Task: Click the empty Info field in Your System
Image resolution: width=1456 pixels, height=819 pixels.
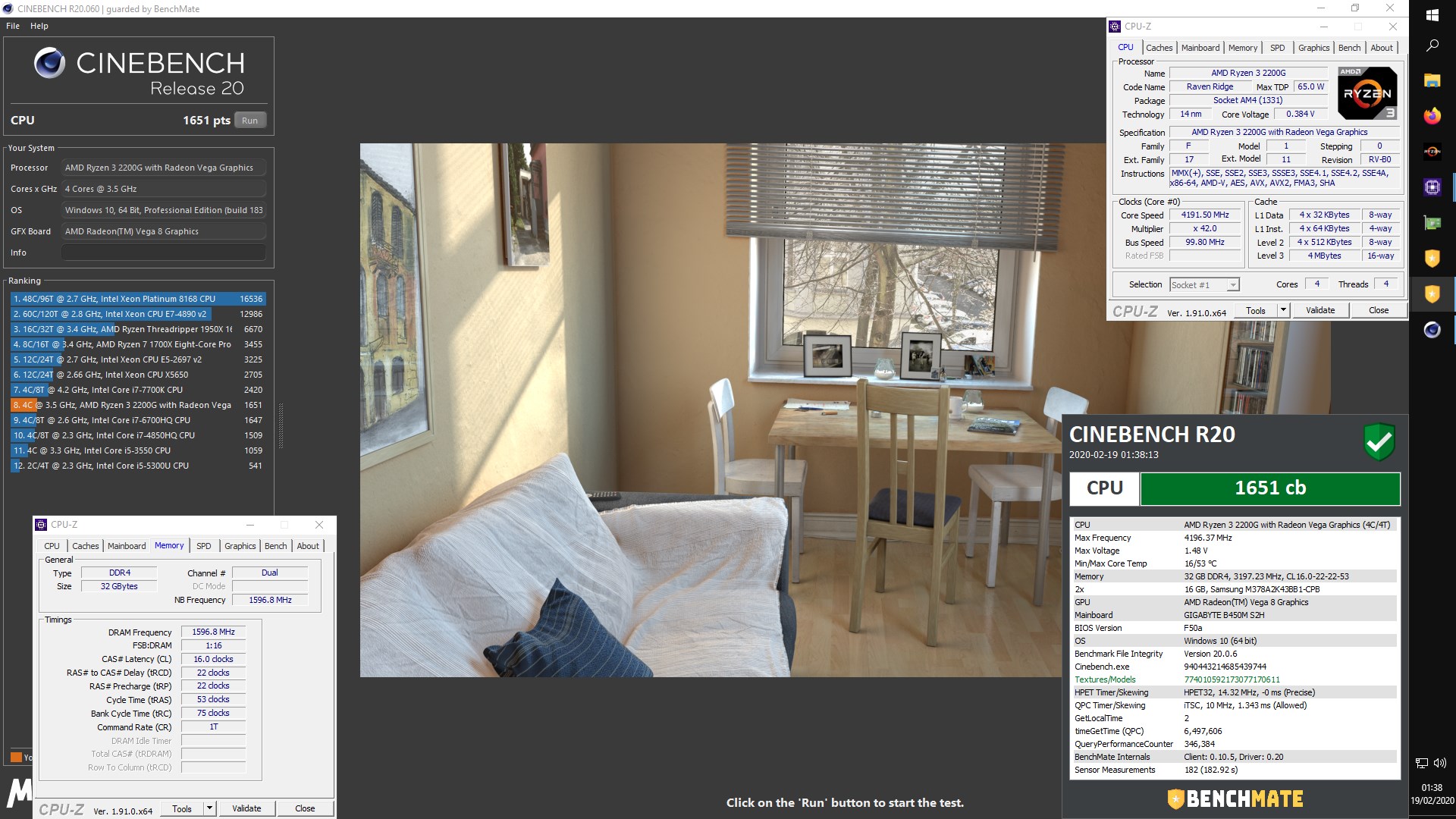Action: click(x=164, y=253)
